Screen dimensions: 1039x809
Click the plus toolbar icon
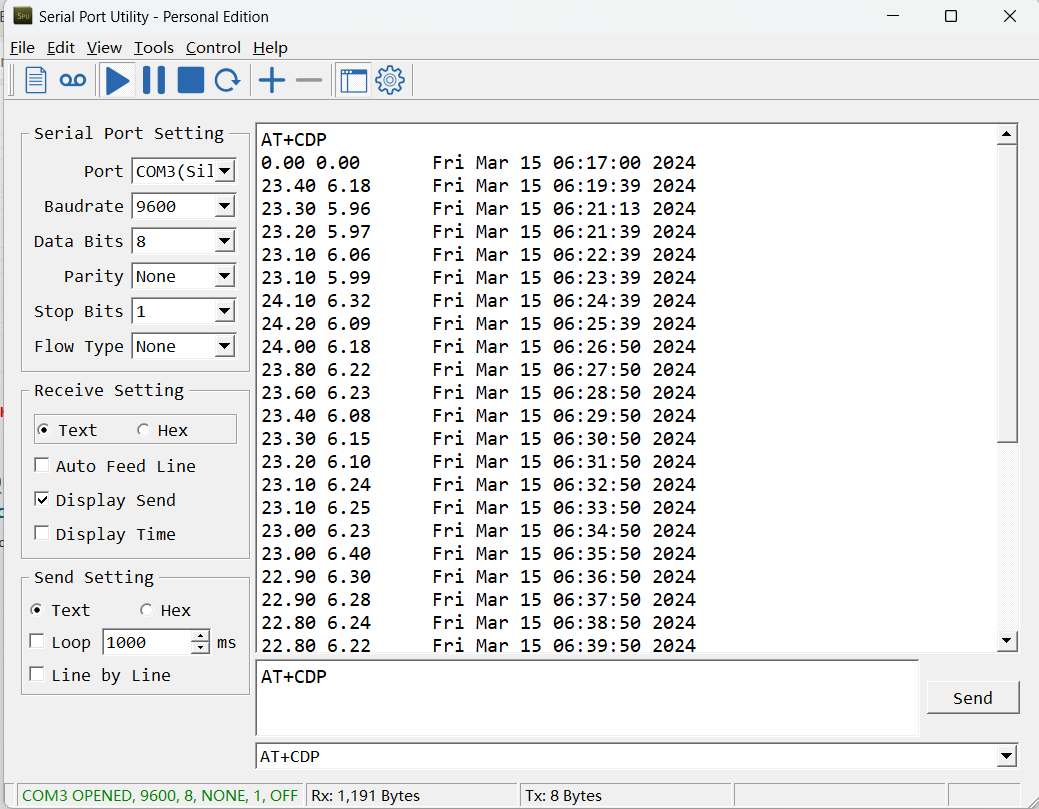[272, 80]
